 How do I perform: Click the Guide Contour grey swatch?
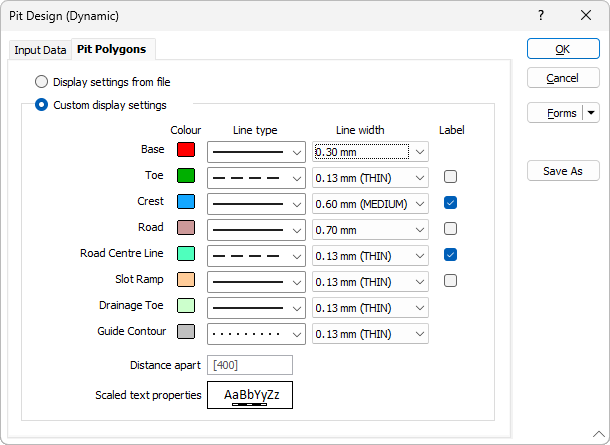[x=185, y=332]
